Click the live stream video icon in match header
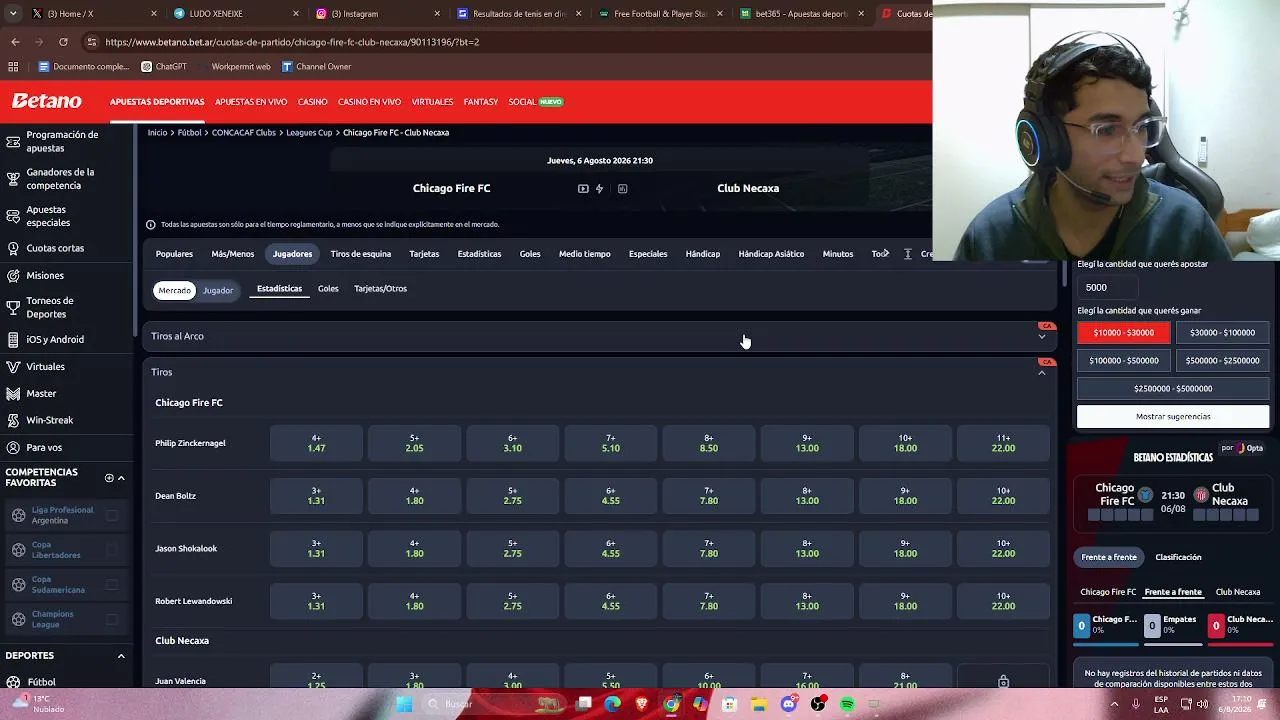 [583, 188]
